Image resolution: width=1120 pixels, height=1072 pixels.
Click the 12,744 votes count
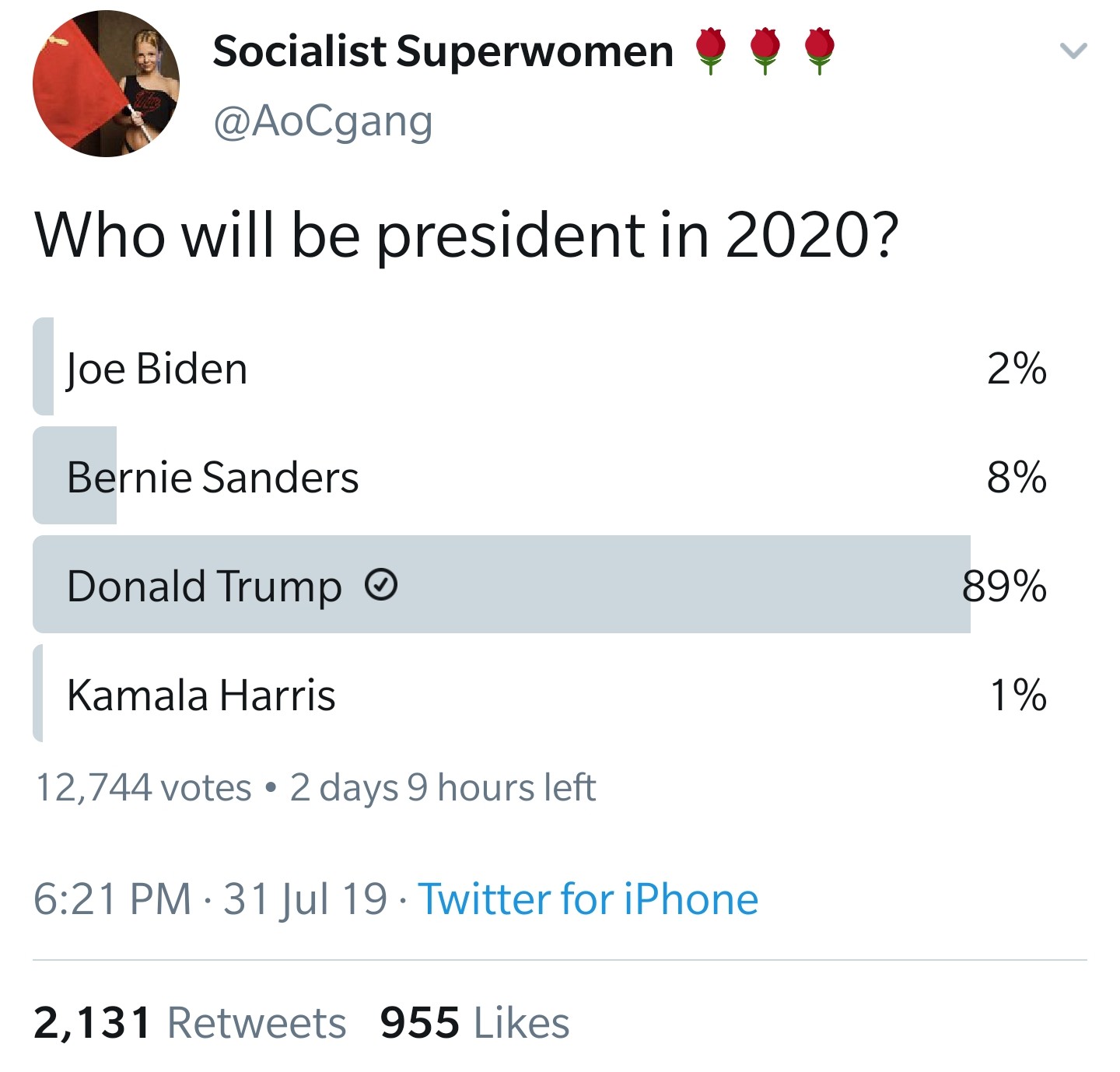(x=143, y=787)
